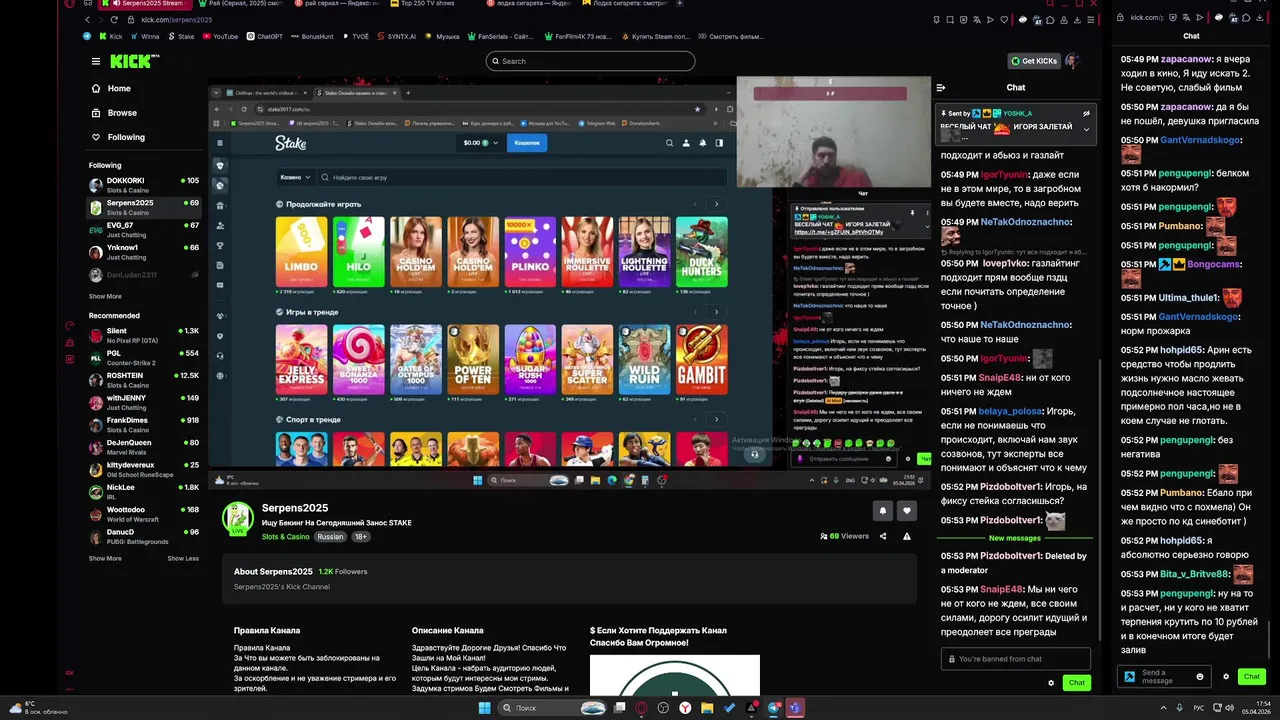Open new browser tab with plus
This screenshot has width=1280, height=720.
(x=680, y=4)
